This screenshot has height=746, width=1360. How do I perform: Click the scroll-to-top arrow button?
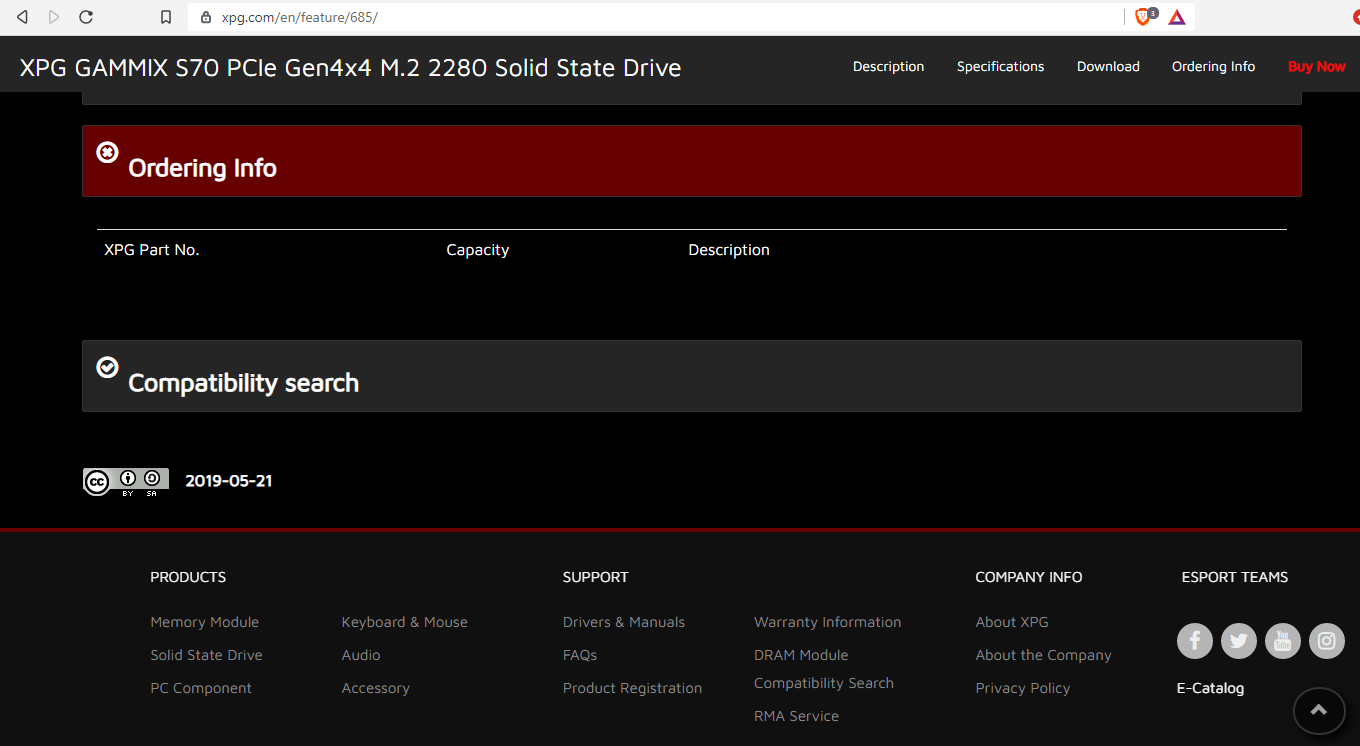tap(1319, 710)
